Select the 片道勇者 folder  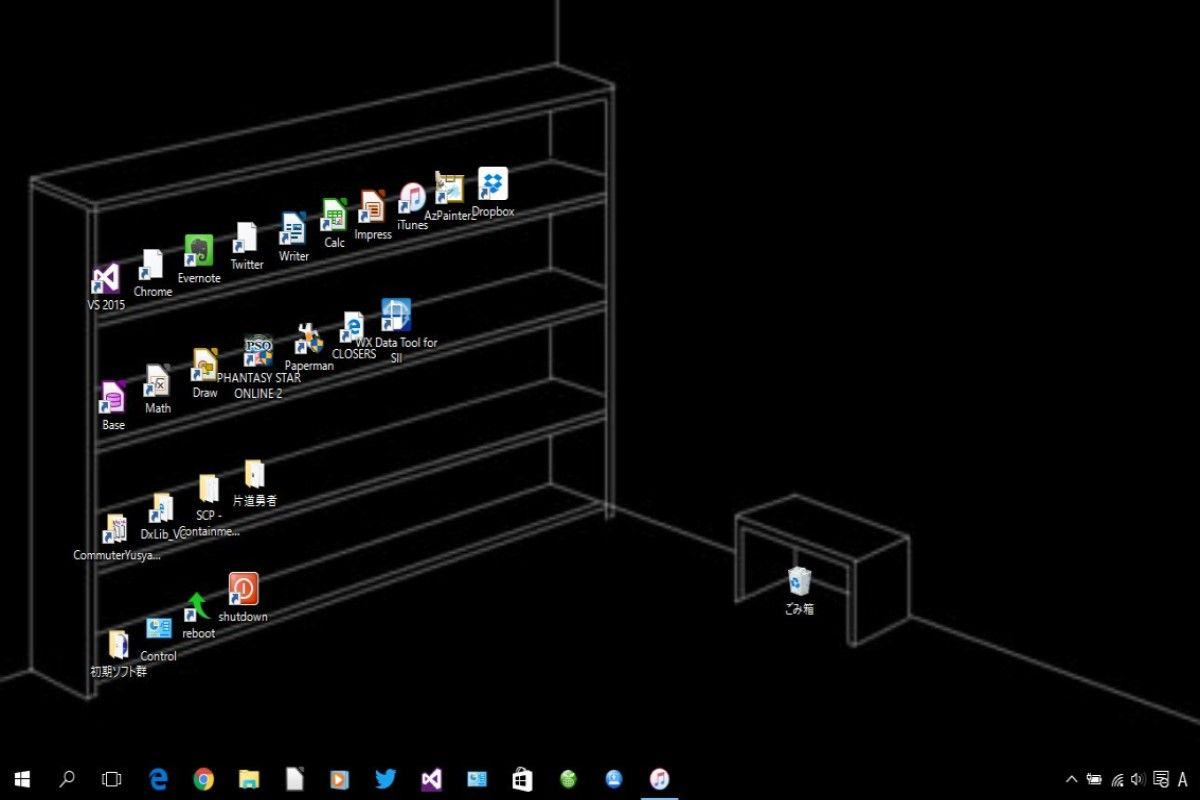(254, 474)
